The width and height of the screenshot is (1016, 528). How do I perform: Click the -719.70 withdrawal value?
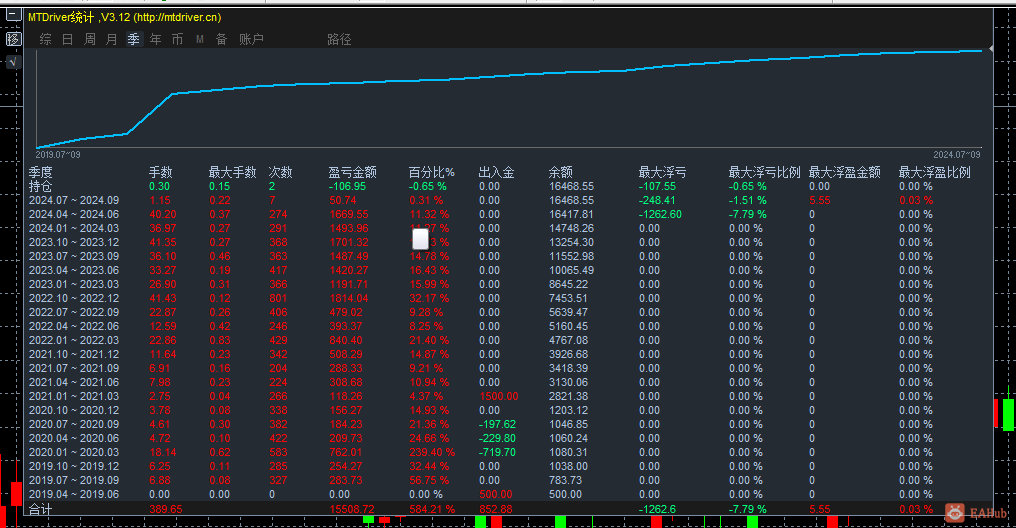(x=497, y=452)
